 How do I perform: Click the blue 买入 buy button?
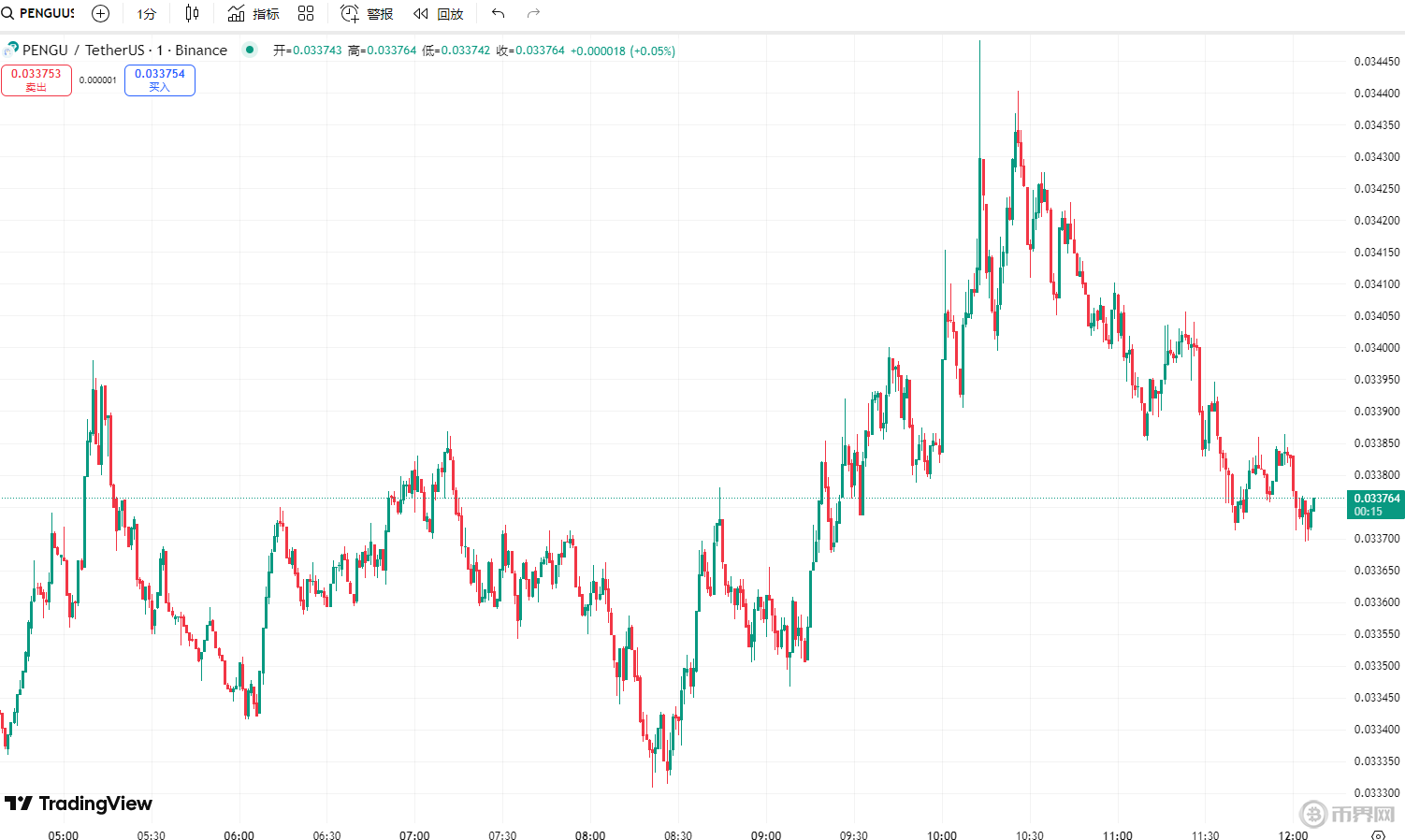coord(160,80)
